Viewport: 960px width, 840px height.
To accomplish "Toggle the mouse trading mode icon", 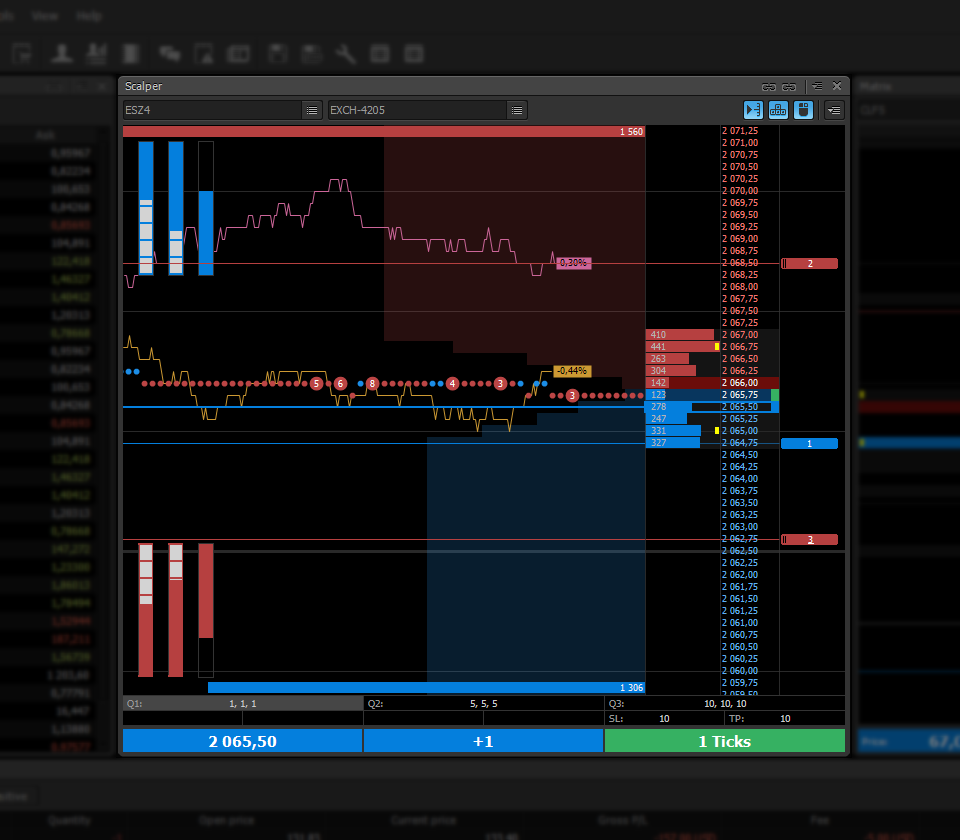I will point(802,110).
